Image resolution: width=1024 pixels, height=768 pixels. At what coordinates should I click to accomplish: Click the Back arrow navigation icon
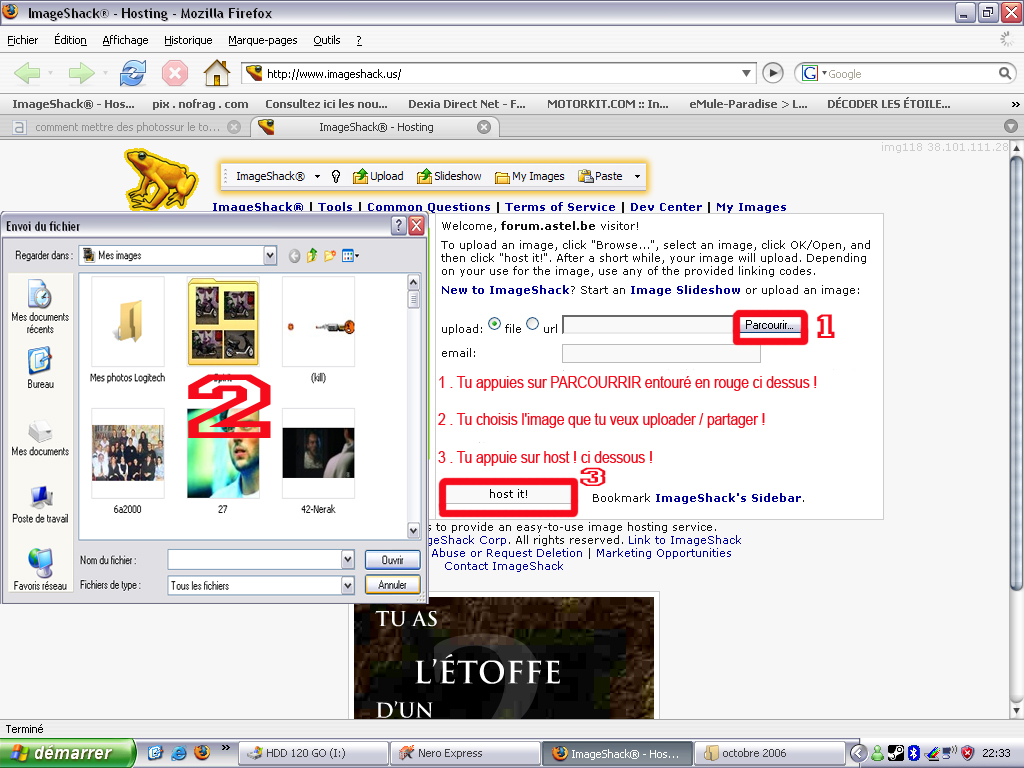(28, 73)
